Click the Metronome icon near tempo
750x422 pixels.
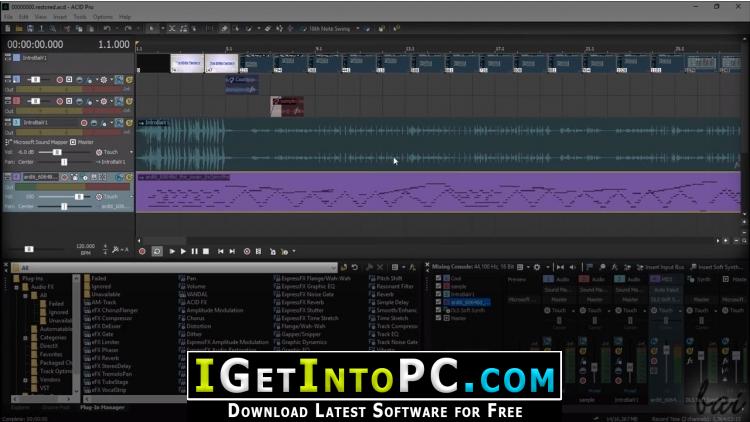pyautogui.click(x=115, y=250)
